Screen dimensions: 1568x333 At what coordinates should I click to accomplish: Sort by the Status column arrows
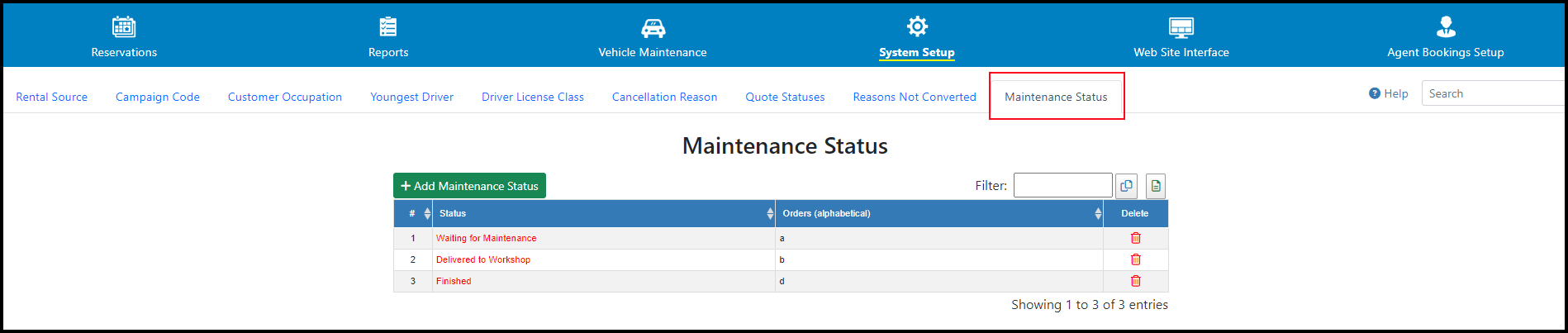[x=770, y=213]
